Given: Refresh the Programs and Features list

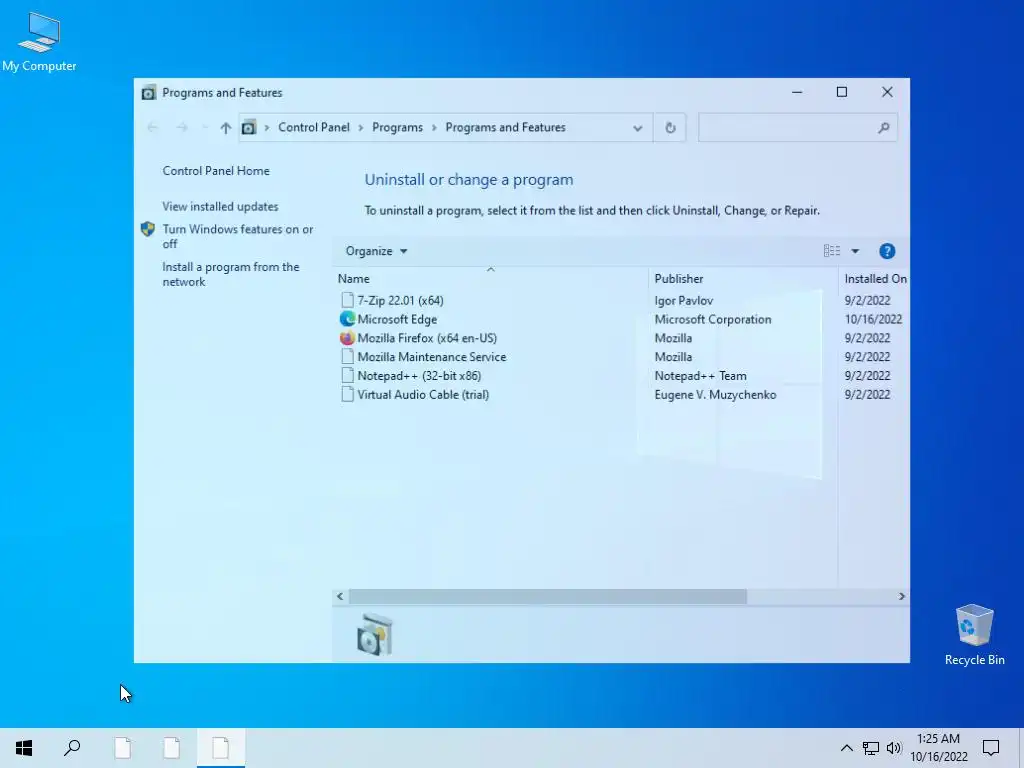Looking at the screenshot, I should [x=670, y=128].
